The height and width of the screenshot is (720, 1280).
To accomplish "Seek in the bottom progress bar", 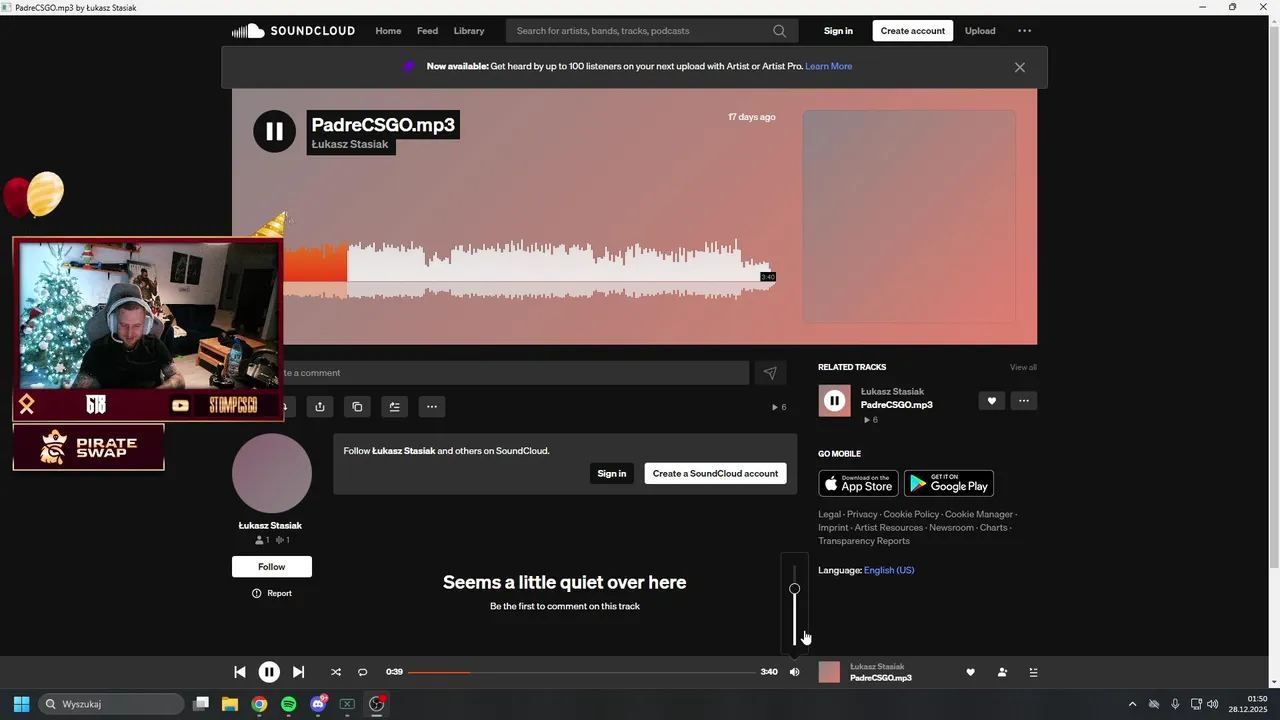I will click(582, 672).
